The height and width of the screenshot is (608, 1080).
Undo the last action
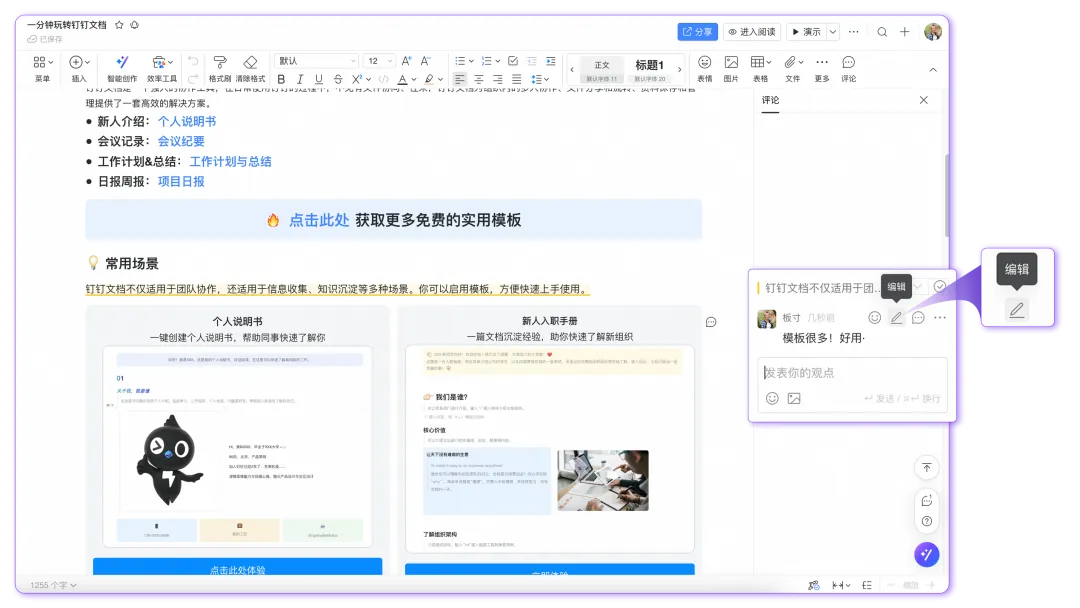pyautogui.click(x=194, y=61)
